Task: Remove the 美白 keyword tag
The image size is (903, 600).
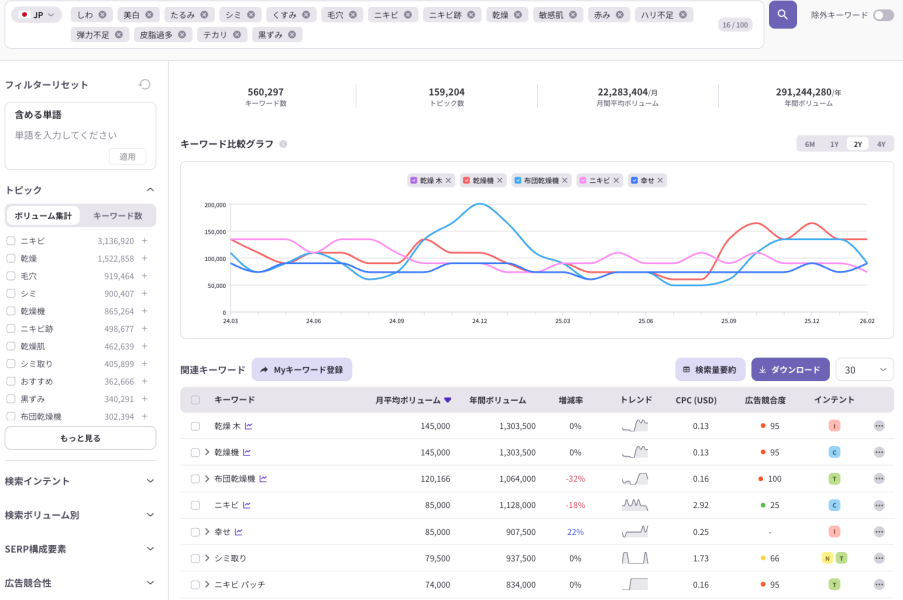Action: click(x=150, y=15)
